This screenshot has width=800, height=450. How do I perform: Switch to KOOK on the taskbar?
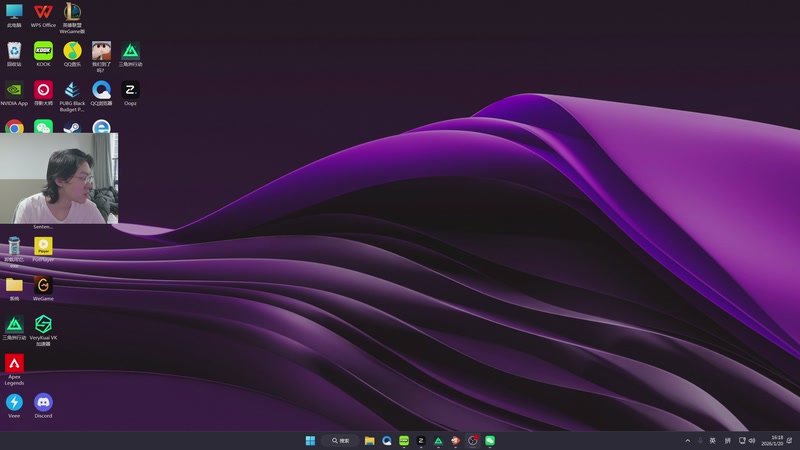click(x=404, y=441)
